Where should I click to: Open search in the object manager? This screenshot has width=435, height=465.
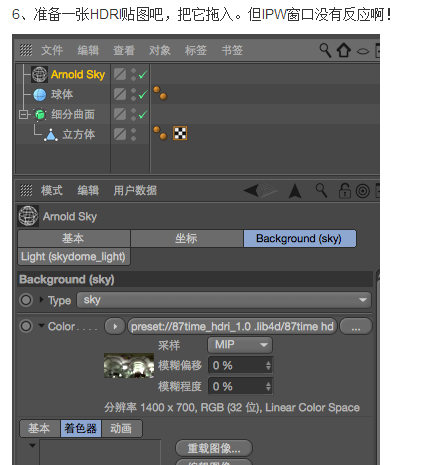(325, 50)
